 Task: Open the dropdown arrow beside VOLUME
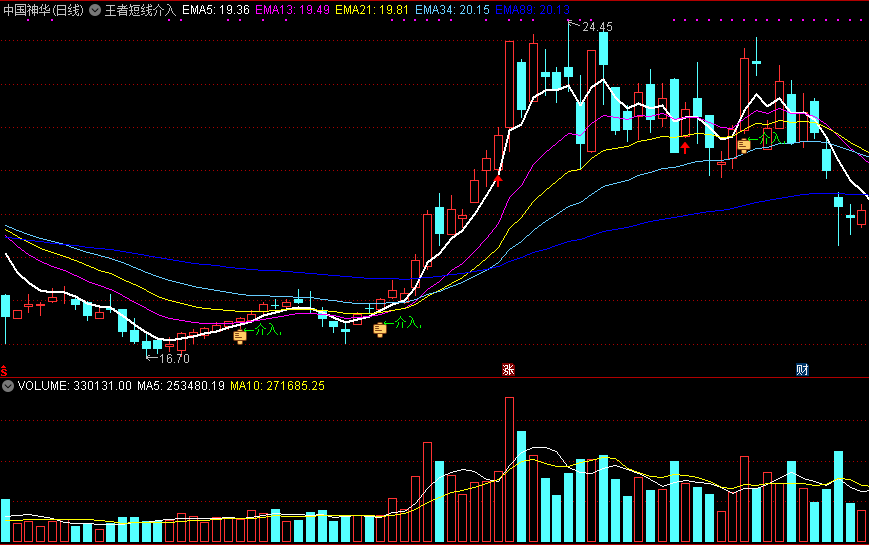tap(8, 386)
